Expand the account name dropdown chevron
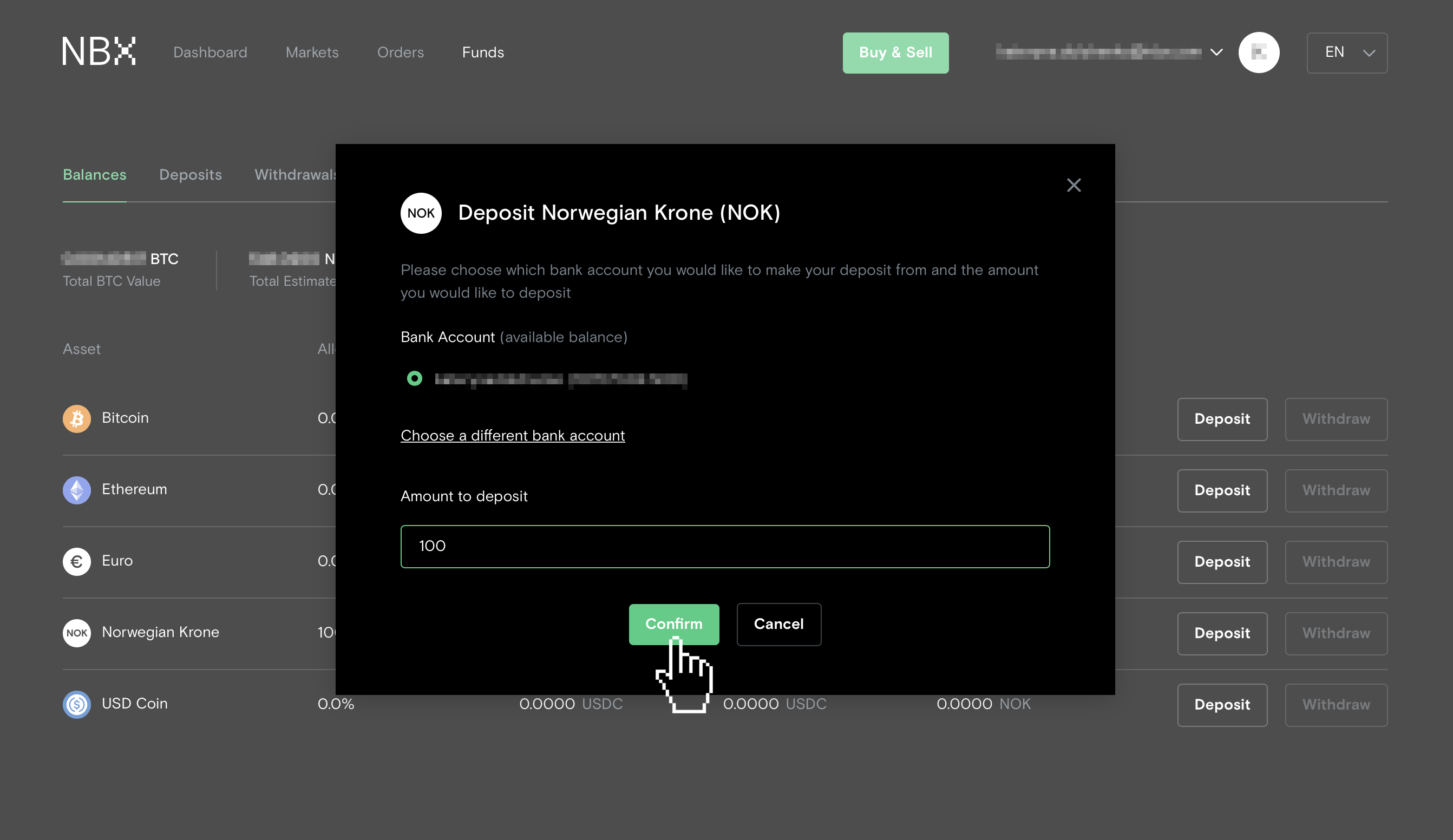Screen dimensions: 1453x840 tap(1216, 52)
